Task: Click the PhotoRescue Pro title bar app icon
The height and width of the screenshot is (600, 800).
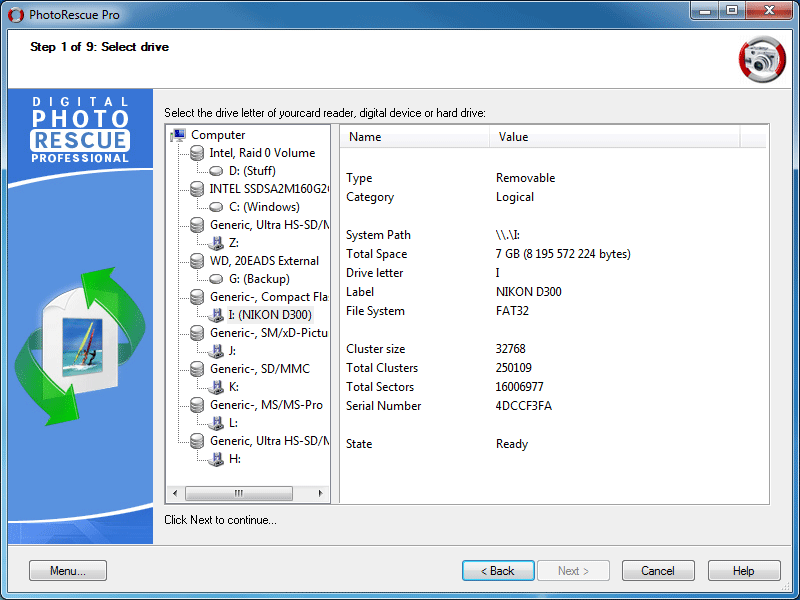Action: tap(16, 15)
